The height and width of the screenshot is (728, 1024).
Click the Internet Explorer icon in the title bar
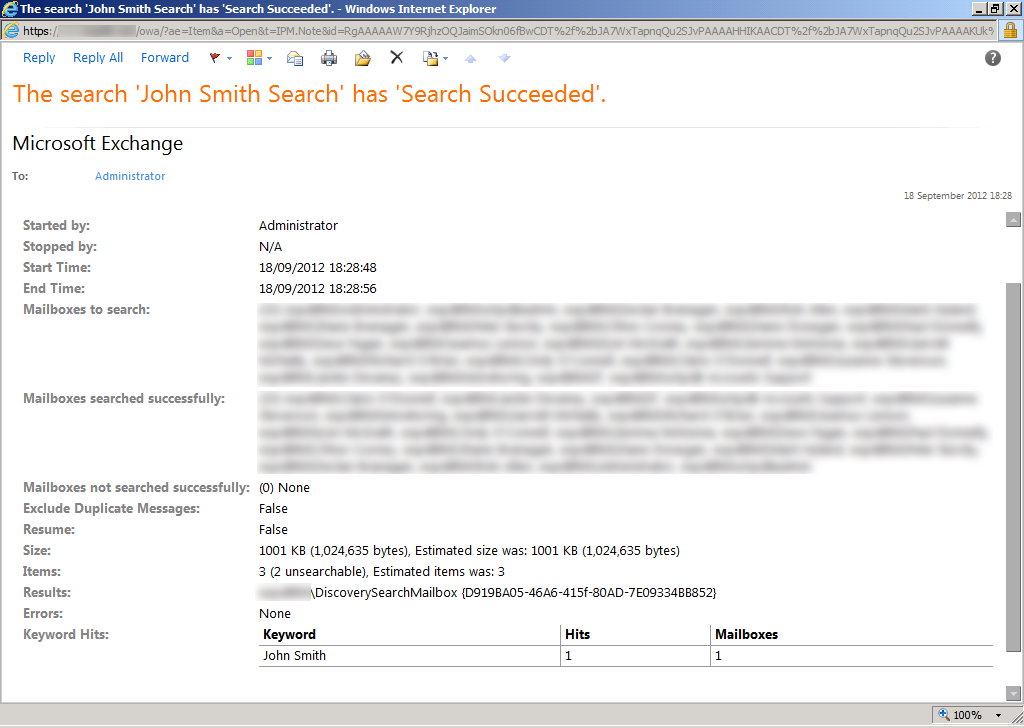10,9
